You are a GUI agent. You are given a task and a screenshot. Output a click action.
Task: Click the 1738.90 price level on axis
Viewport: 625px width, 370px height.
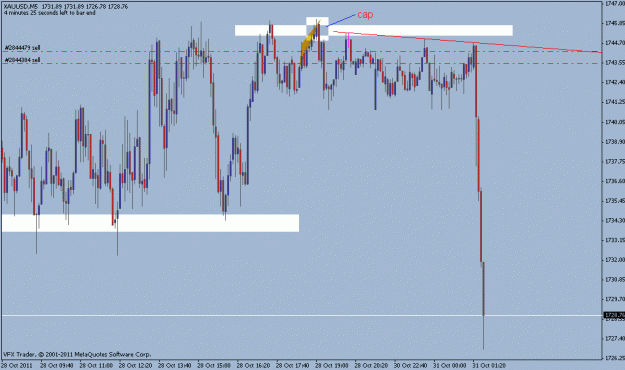tap(614, 142)
